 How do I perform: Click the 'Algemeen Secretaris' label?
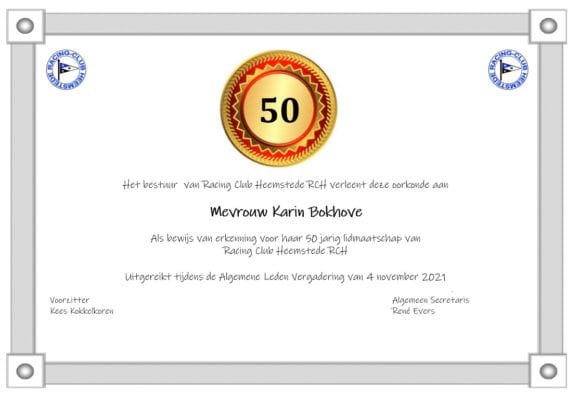[x=431, y=300]
